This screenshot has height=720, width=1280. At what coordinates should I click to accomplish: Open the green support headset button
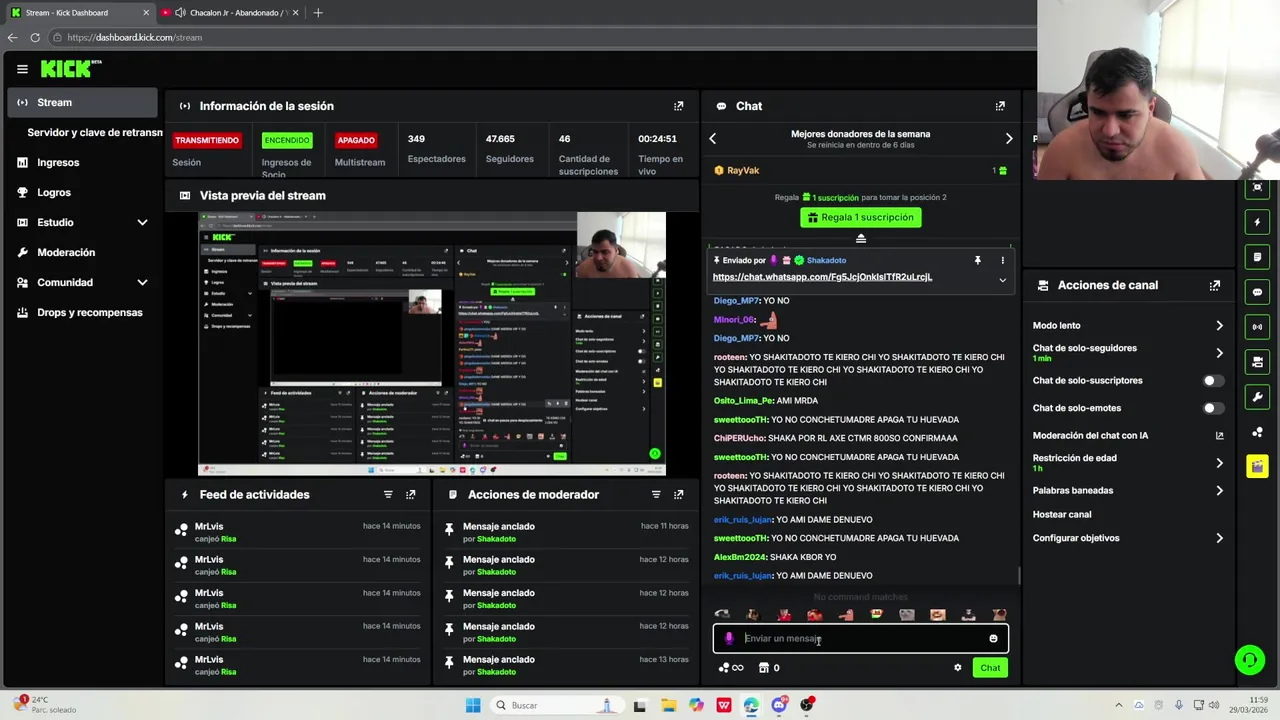point(1249,660)
